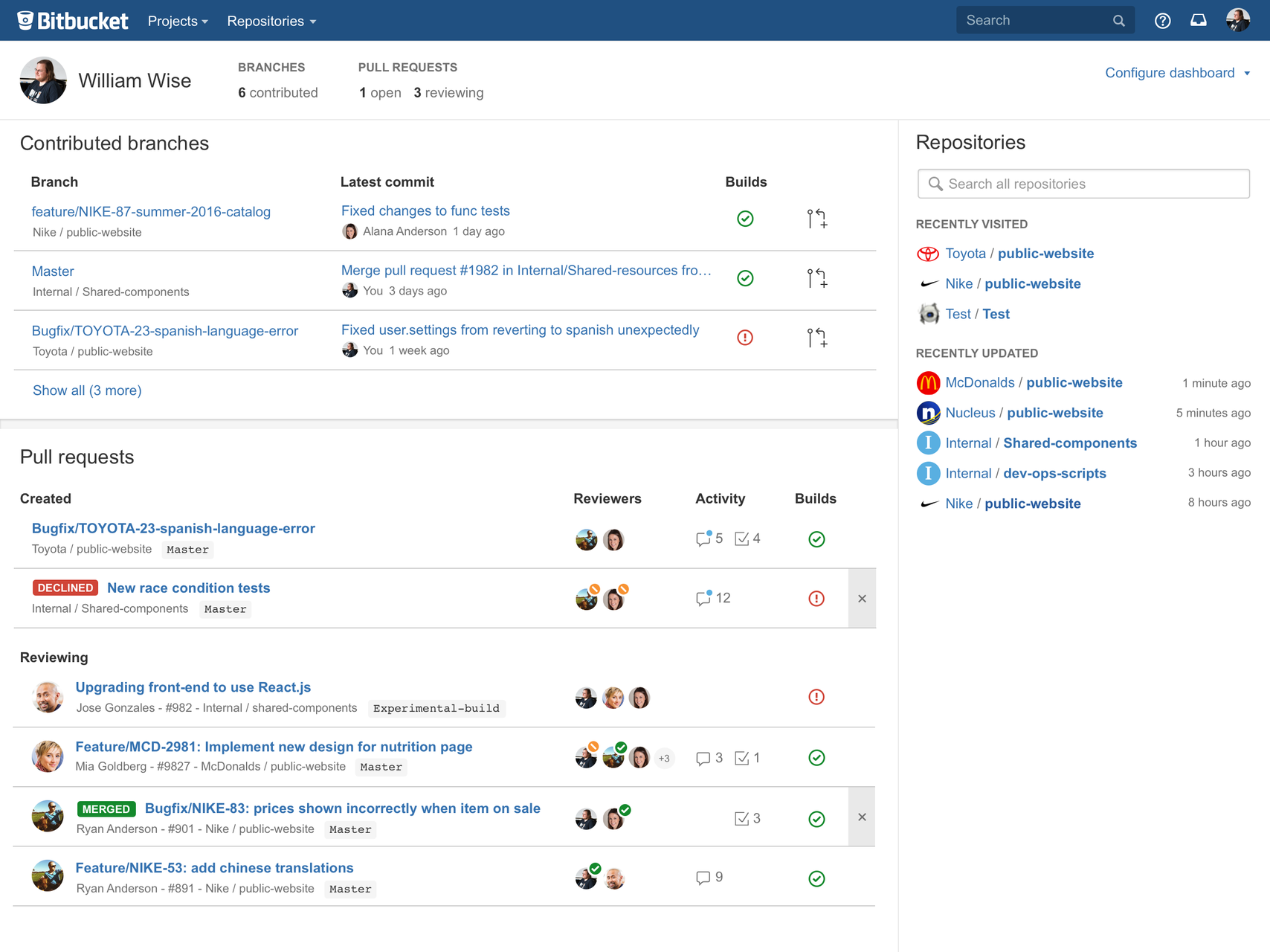Click green build status for Fixed changes commit
The image size is (1270, 952).
pos(745,218)
